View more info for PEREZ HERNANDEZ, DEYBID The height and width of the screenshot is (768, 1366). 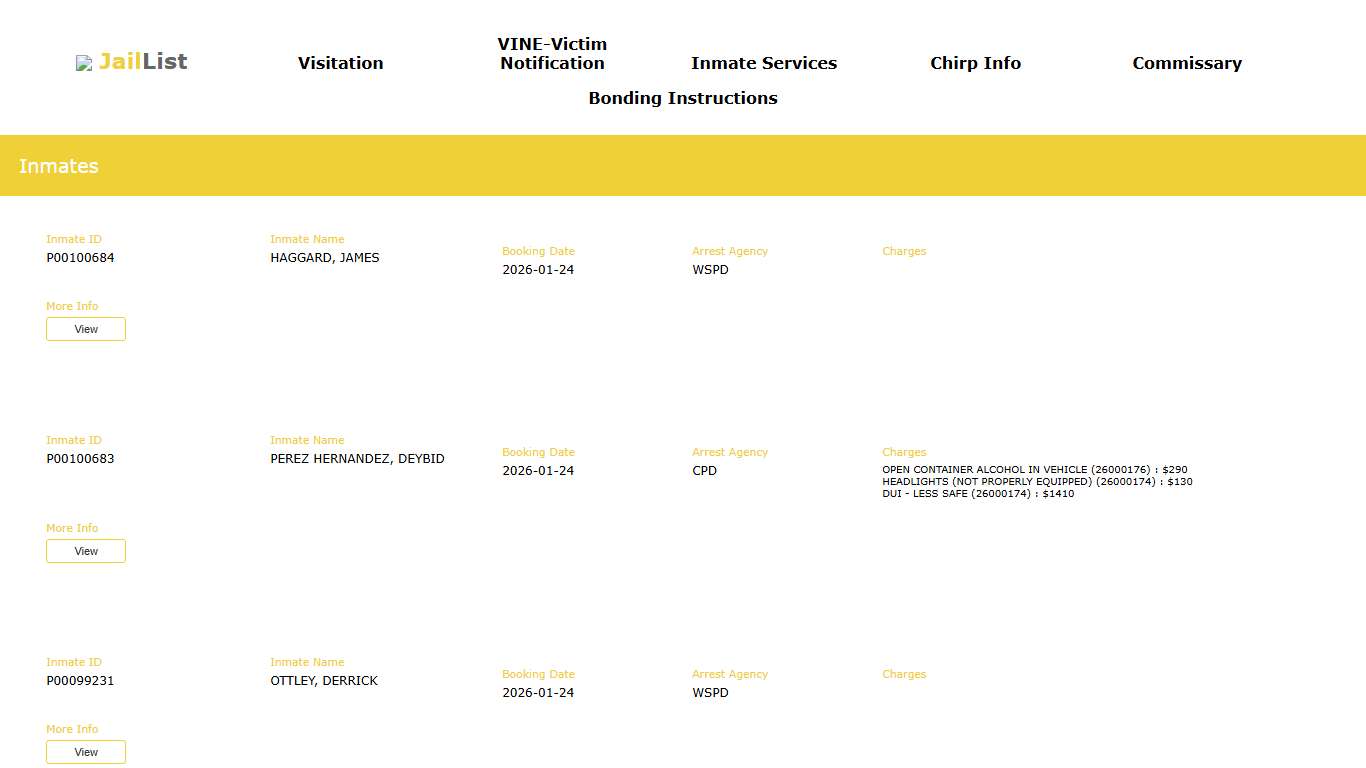86,551
